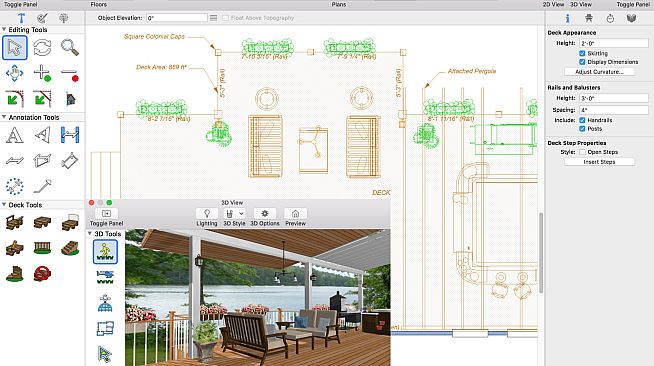The height and width of the screenshot is (366, 654).
Task: Select the floor plan 3D tool icon
Action: pos(105,328)
